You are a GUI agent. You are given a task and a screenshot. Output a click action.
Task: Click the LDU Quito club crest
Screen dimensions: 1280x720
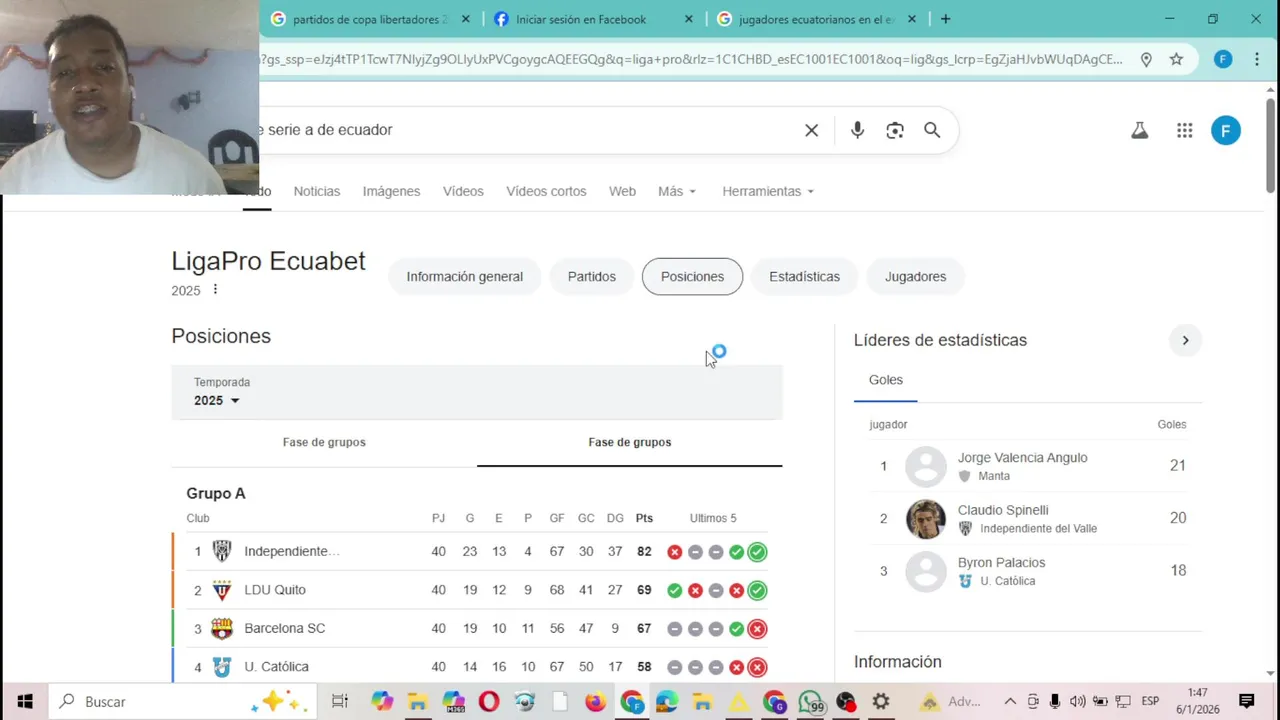(x=222, y=590)
